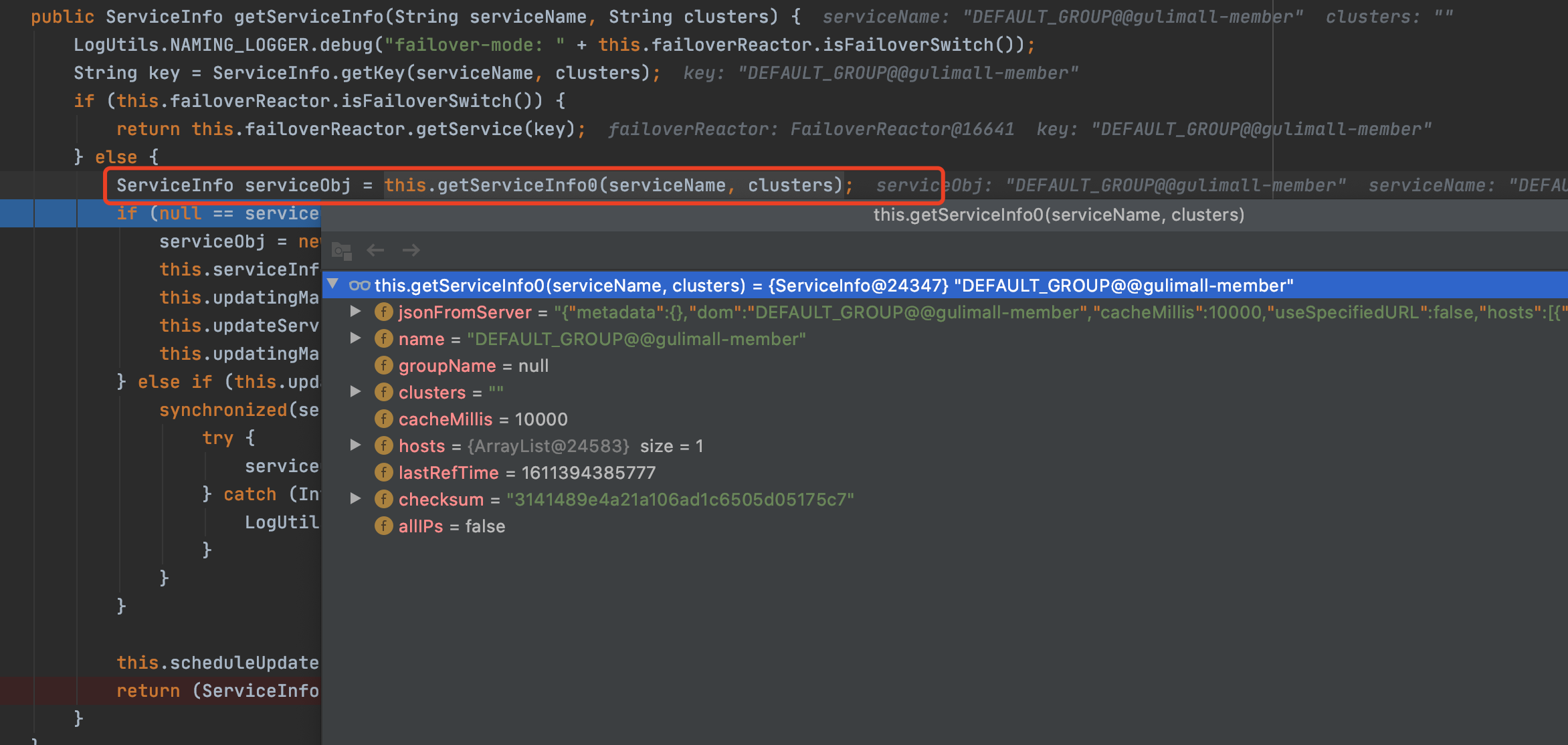
Task: Expand the clusters field
Action: point(356,392)
